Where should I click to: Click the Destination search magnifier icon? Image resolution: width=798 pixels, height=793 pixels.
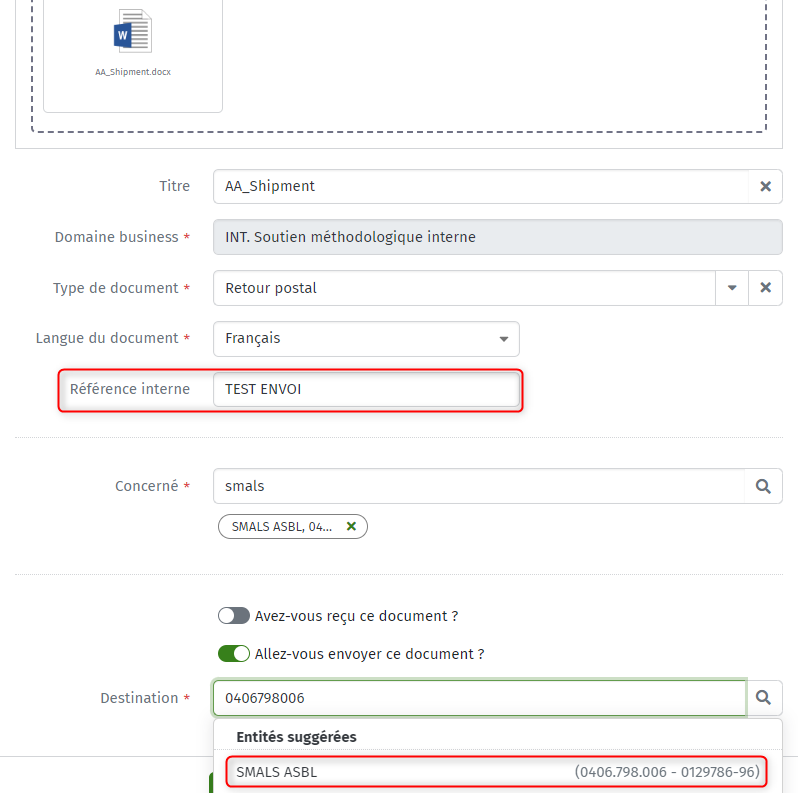(763, 697)
